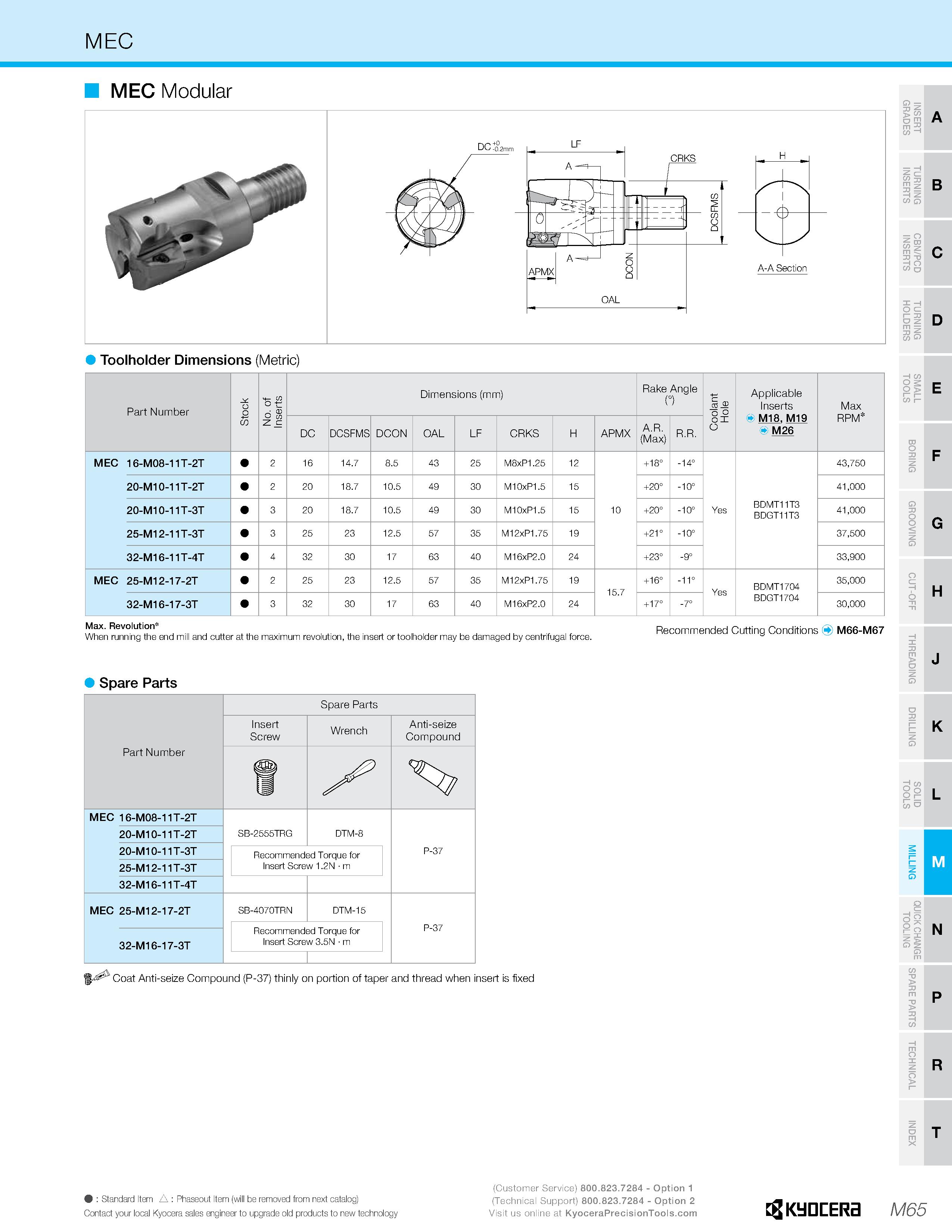
Task: Click the blue arrow icon before M18
Action: click(751, 418)
